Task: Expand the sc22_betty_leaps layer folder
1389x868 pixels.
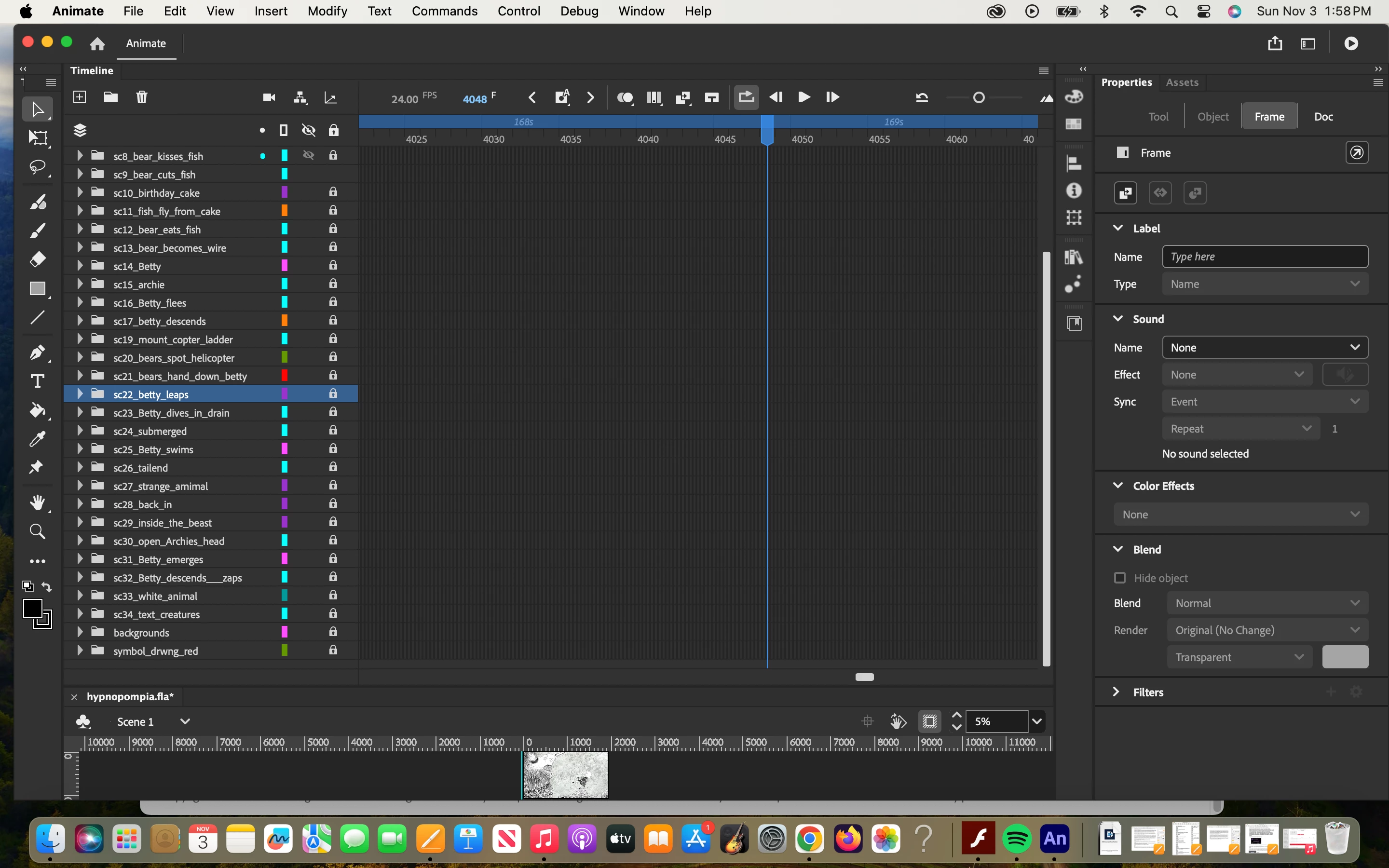Action: 80,394
